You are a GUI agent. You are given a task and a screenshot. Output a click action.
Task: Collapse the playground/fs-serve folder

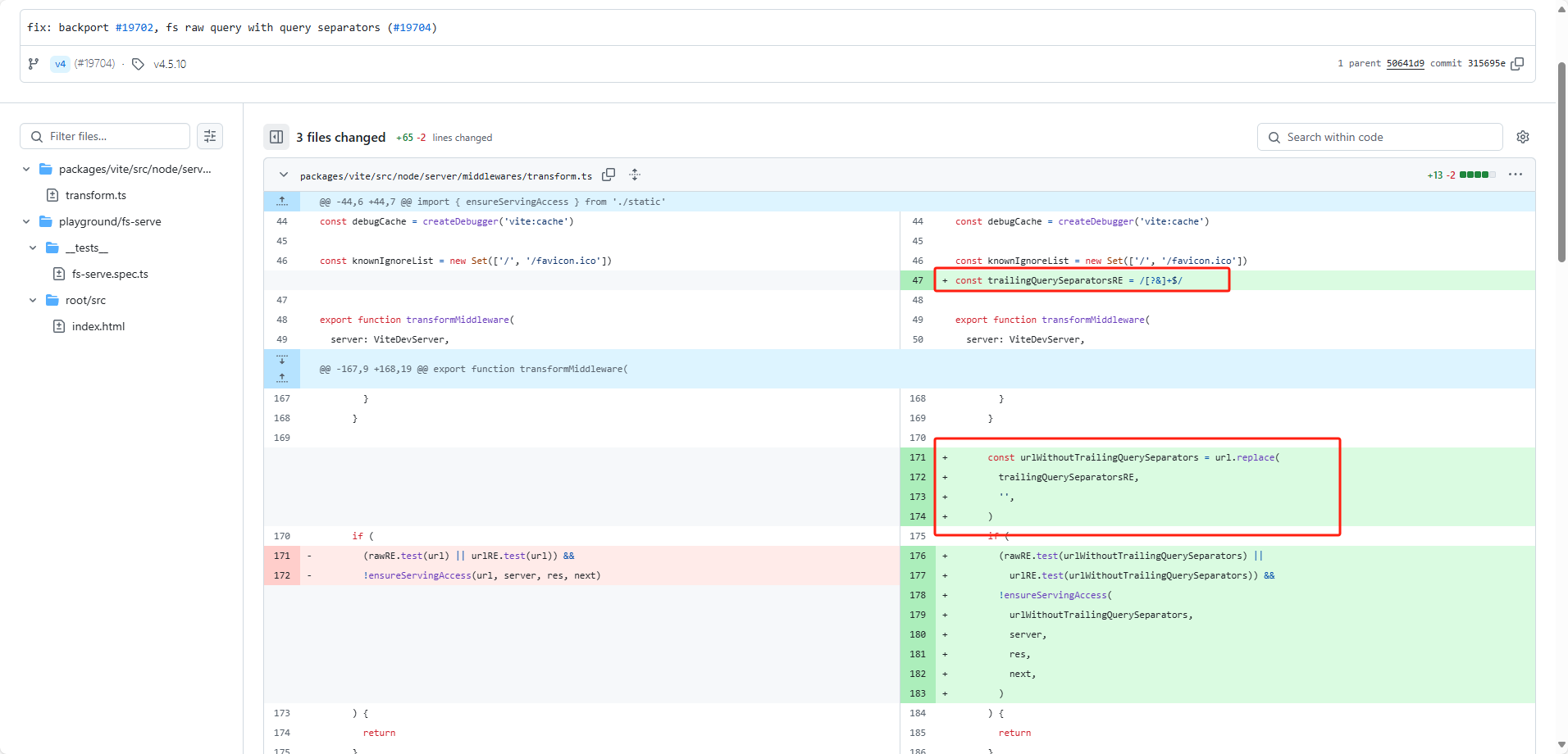point(26,221)
